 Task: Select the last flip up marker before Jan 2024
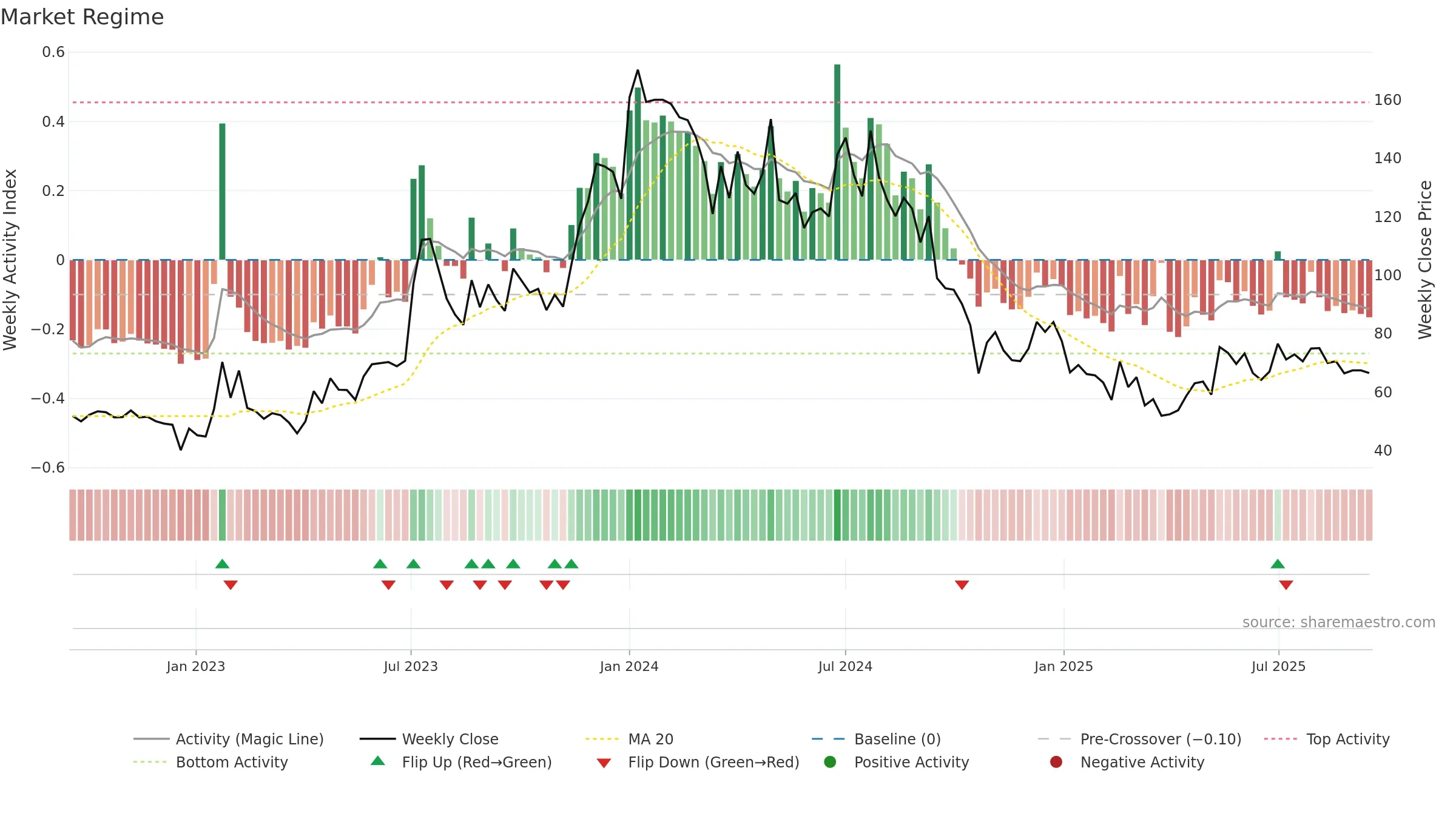571,564
